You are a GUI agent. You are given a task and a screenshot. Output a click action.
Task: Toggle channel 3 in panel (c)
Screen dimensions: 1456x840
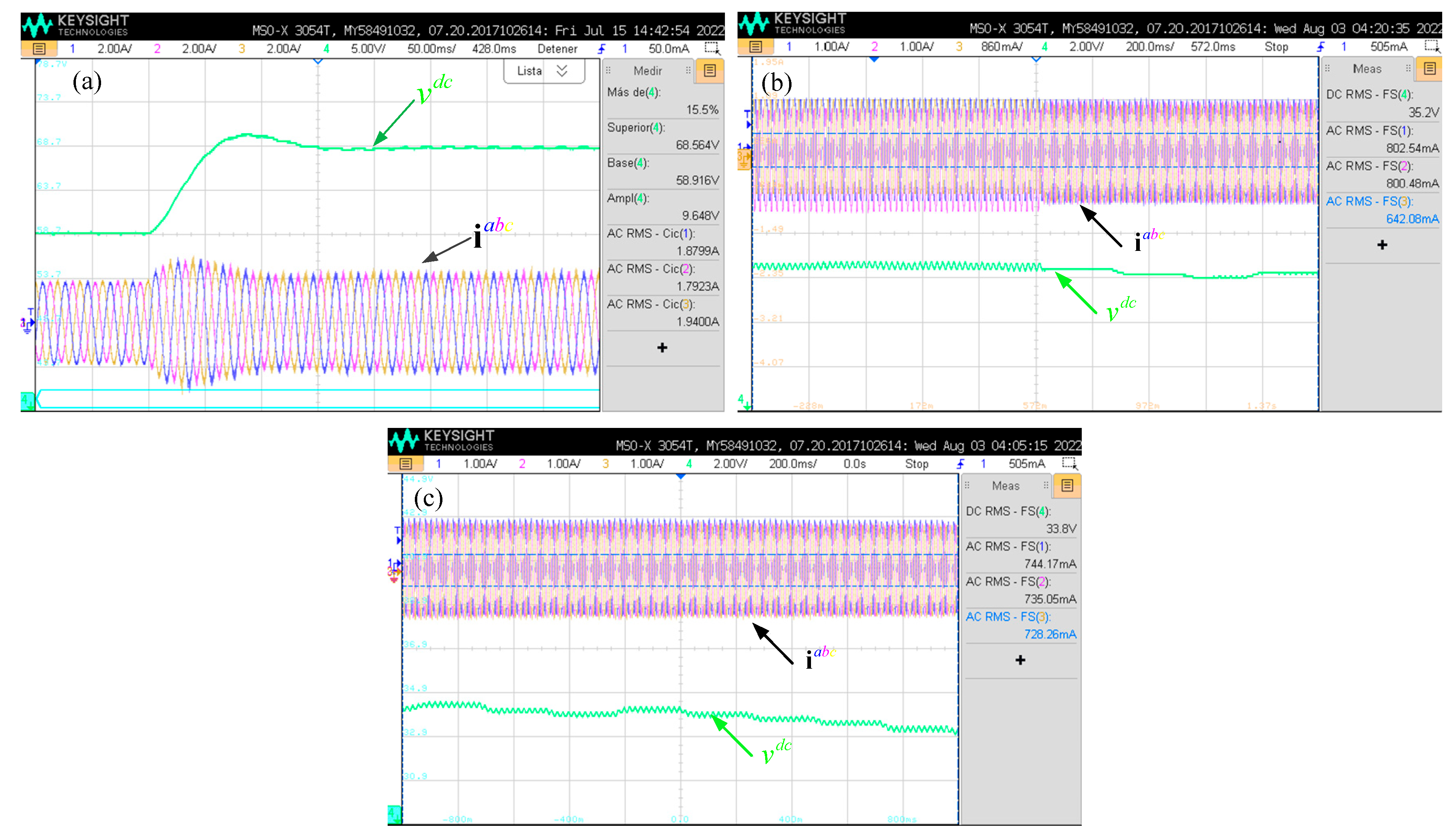pyautogui.click(x=606, y=463)
